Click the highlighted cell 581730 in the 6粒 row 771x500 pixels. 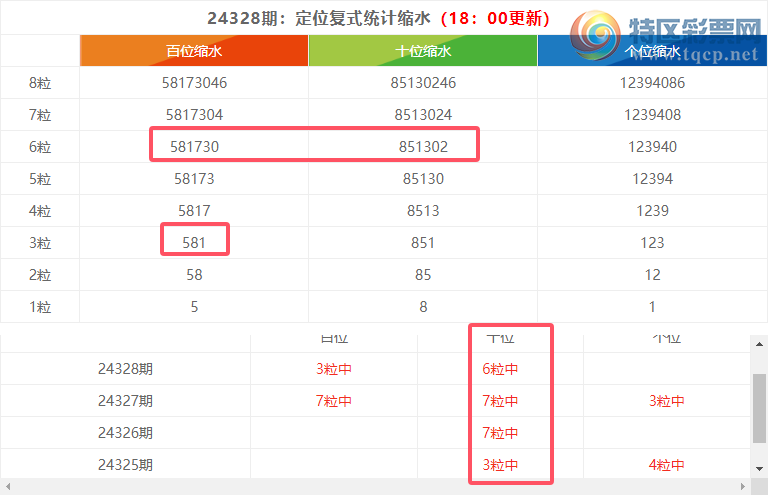coord(194,147)
